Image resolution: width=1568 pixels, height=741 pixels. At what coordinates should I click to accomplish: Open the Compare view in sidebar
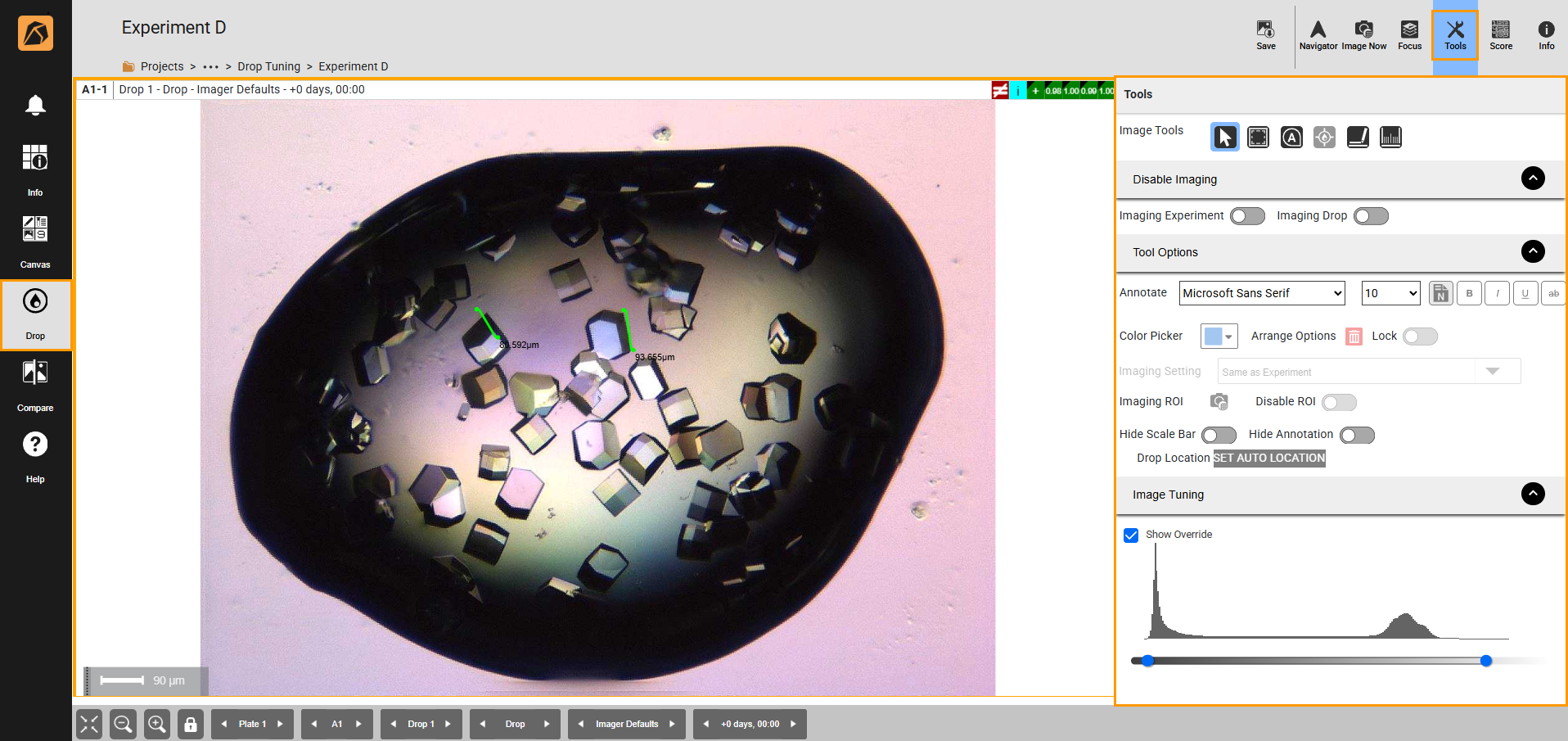coord(35,385)
